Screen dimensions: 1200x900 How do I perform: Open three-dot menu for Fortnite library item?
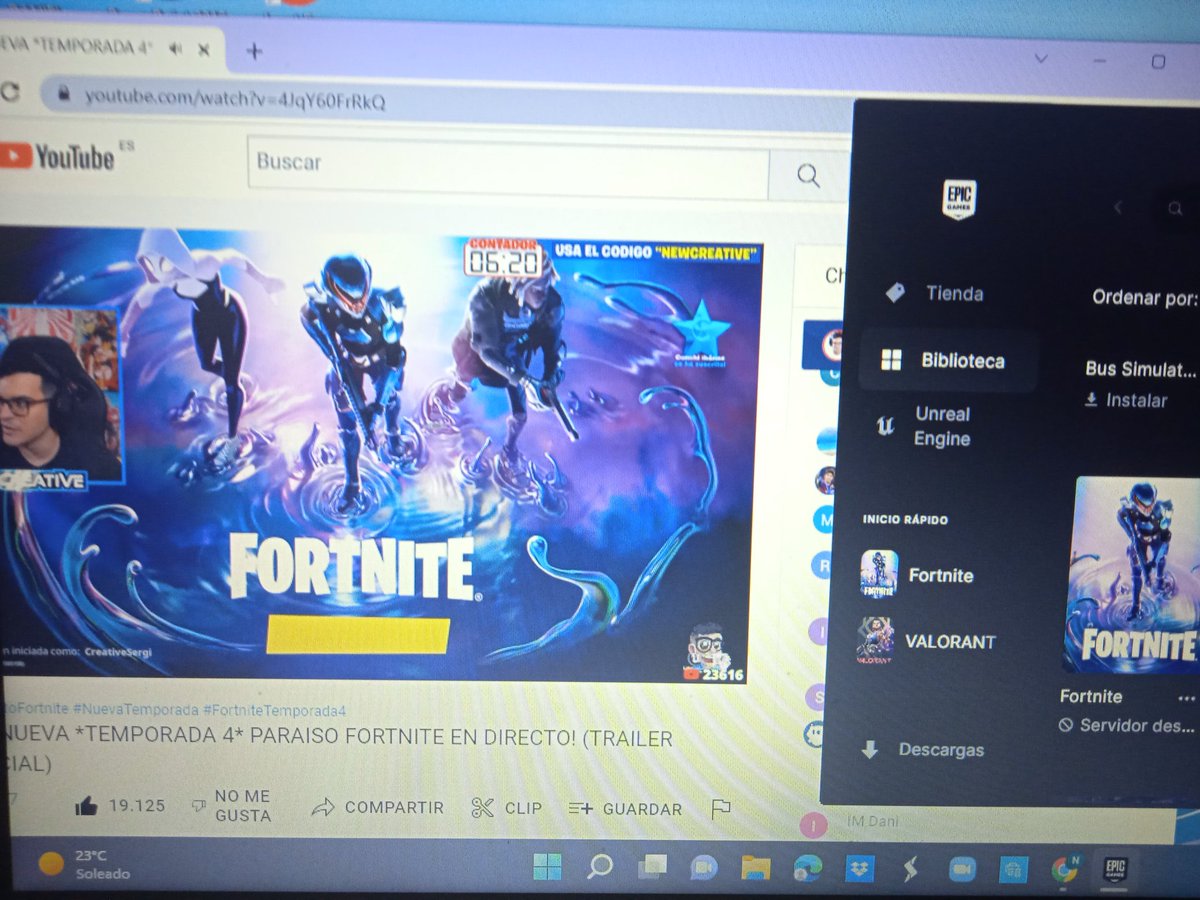pyautogui.click(x=1186, y=698)
